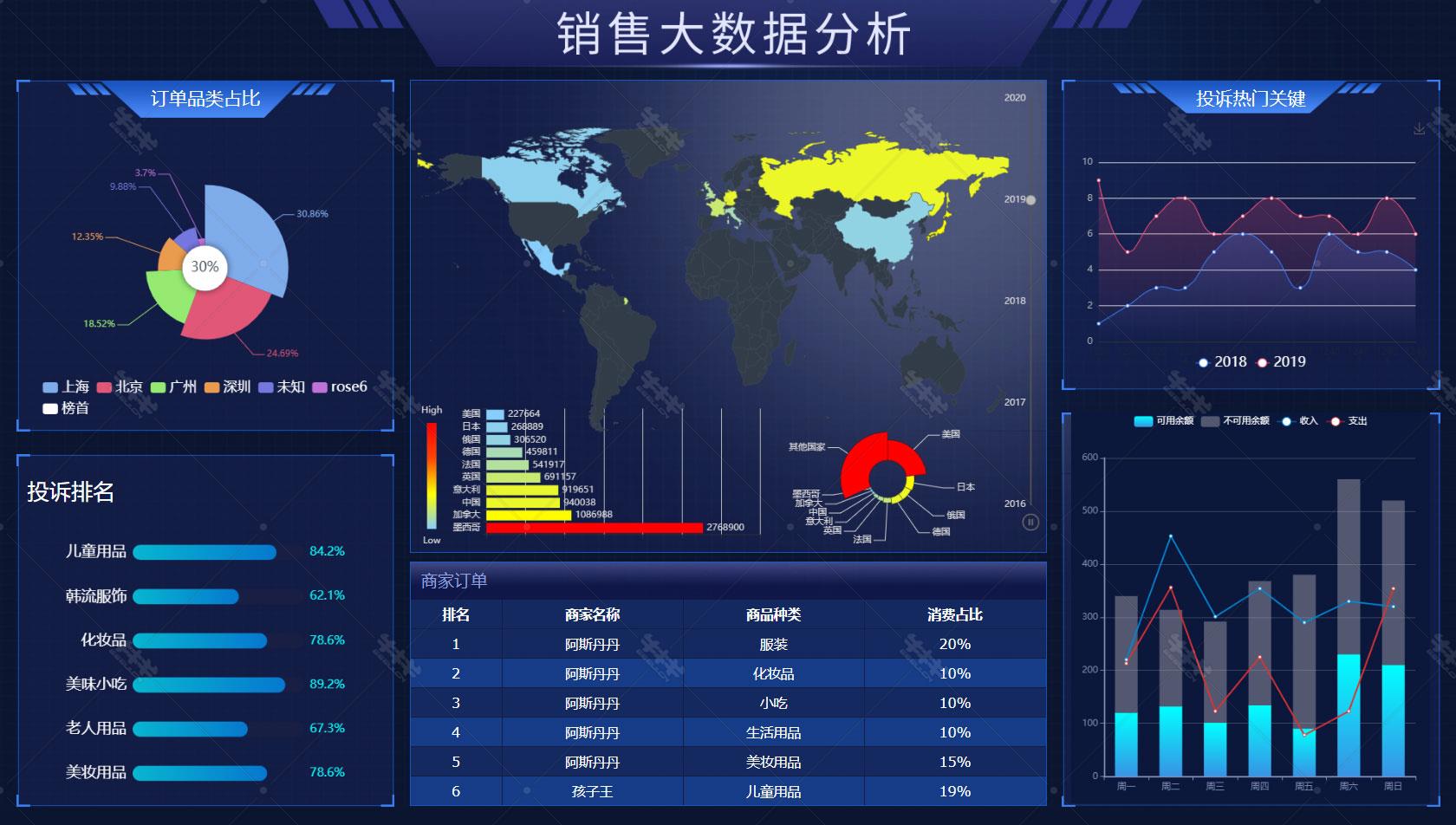This screenshot has width=1456, height=825.
Task: Click the 消费占比 column header
Action: [954, 614]
